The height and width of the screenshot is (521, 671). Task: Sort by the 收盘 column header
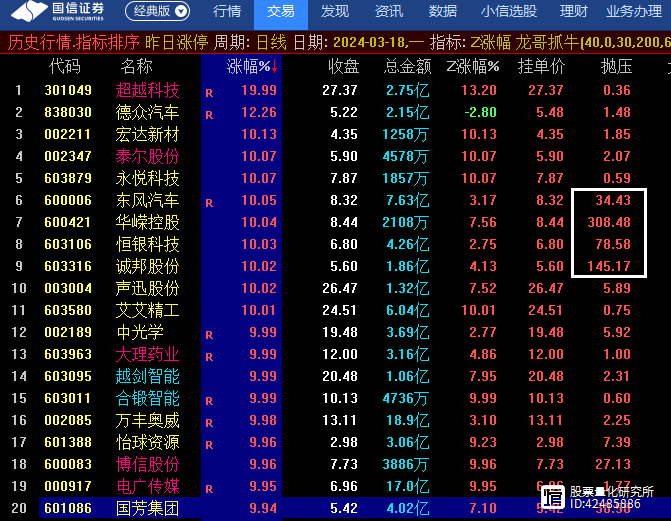(344, 66)
